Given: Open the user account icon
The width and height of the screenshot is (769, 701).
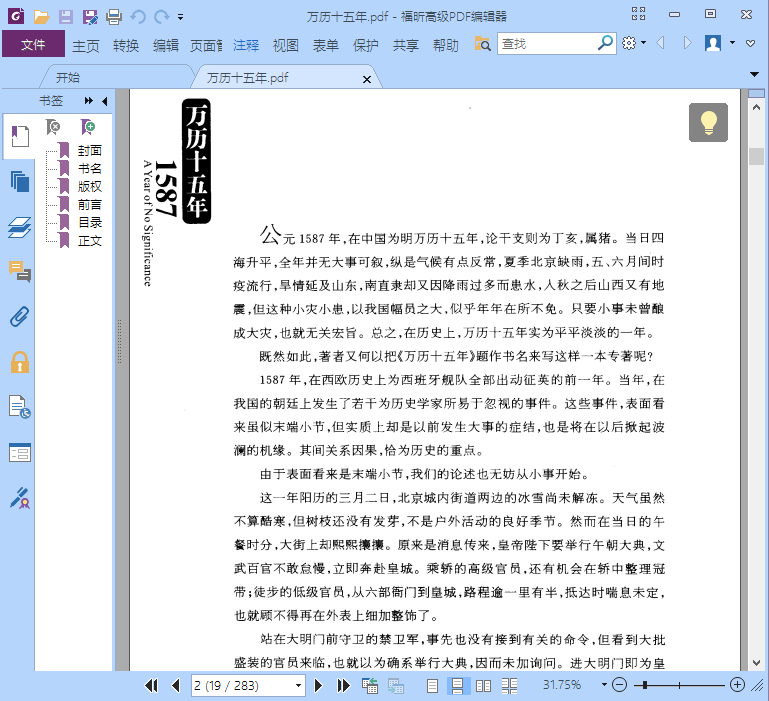Looking at the screenshot, I should (713, 43).
